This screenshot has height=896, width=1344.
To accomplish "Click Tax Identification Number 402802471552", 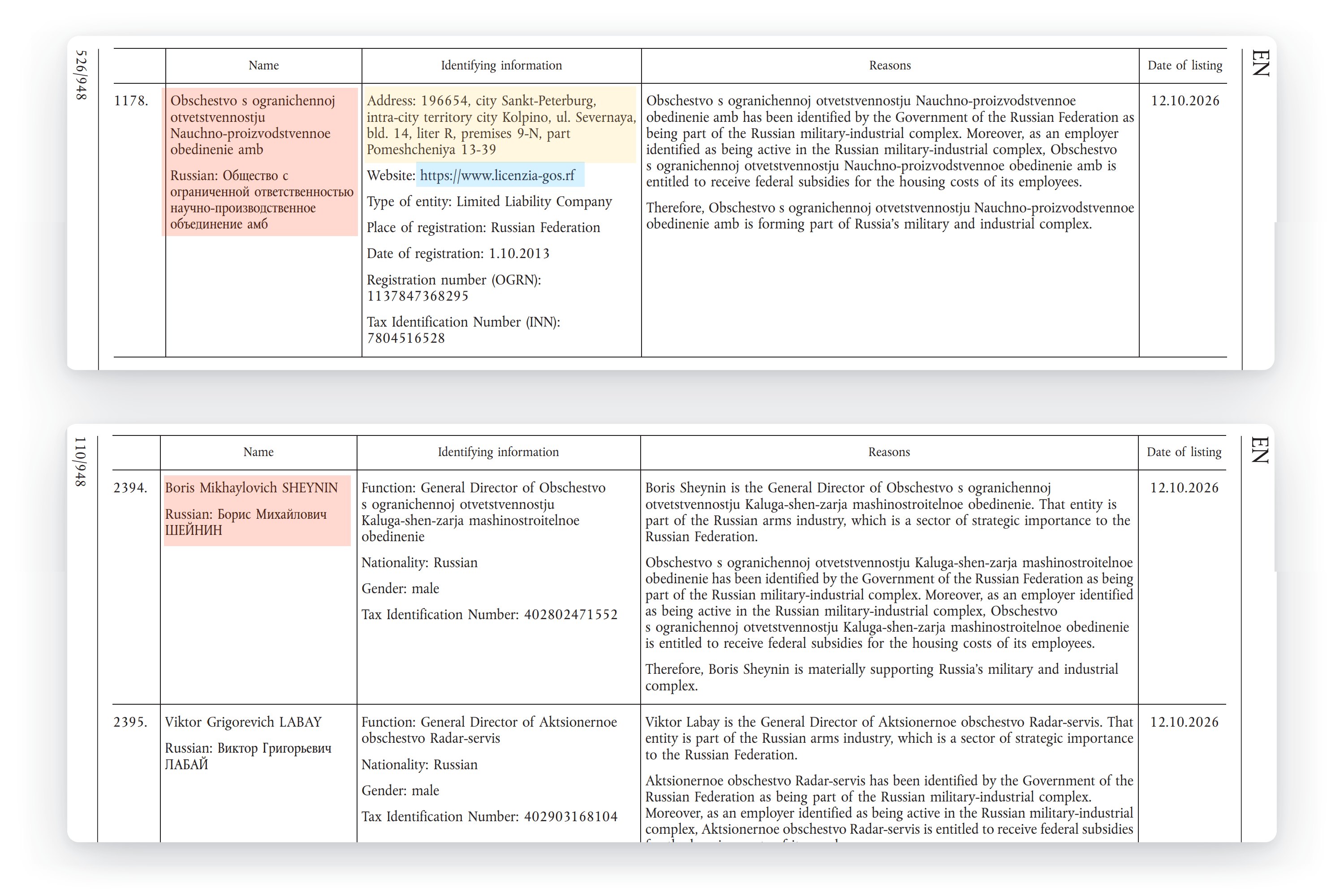I will 571,615.
